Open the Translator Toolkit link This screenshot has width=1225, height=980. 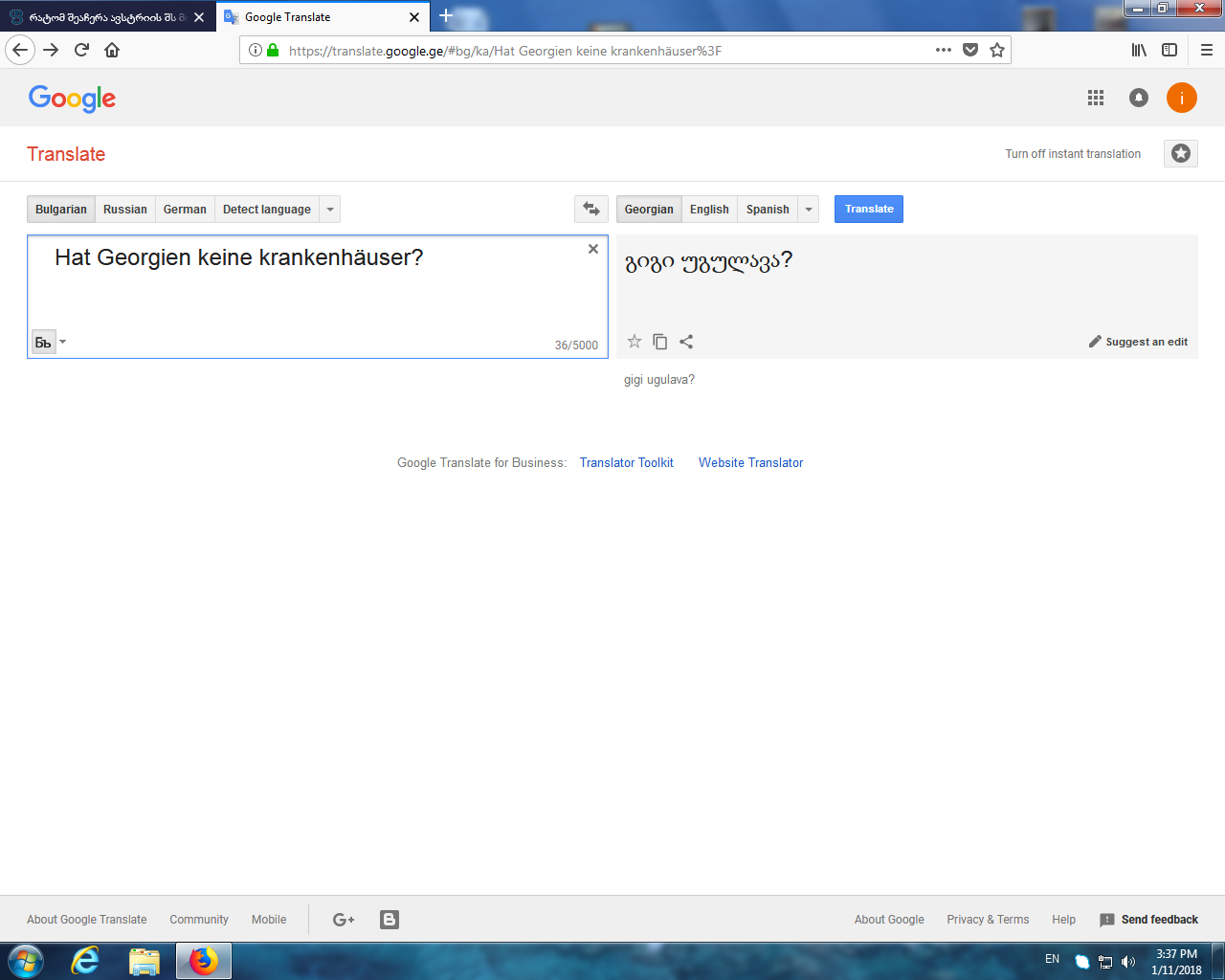(627, 462)
